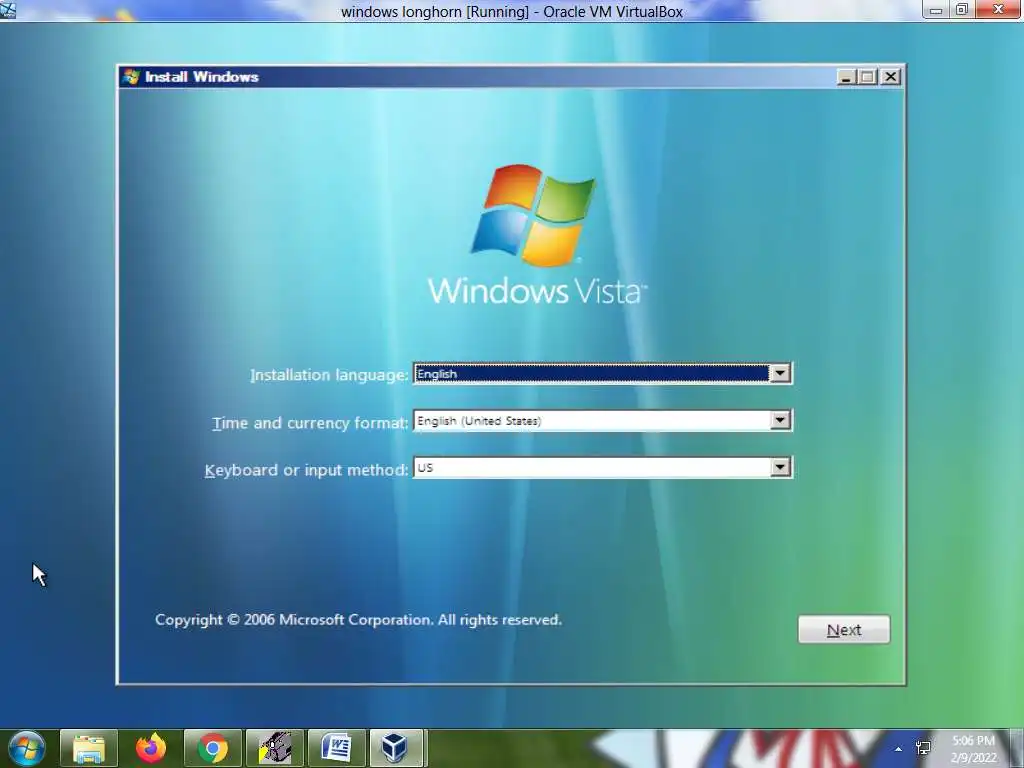Show hidden system tray icons
This screenshot has height=768, width=1024.
pos(899,749)
